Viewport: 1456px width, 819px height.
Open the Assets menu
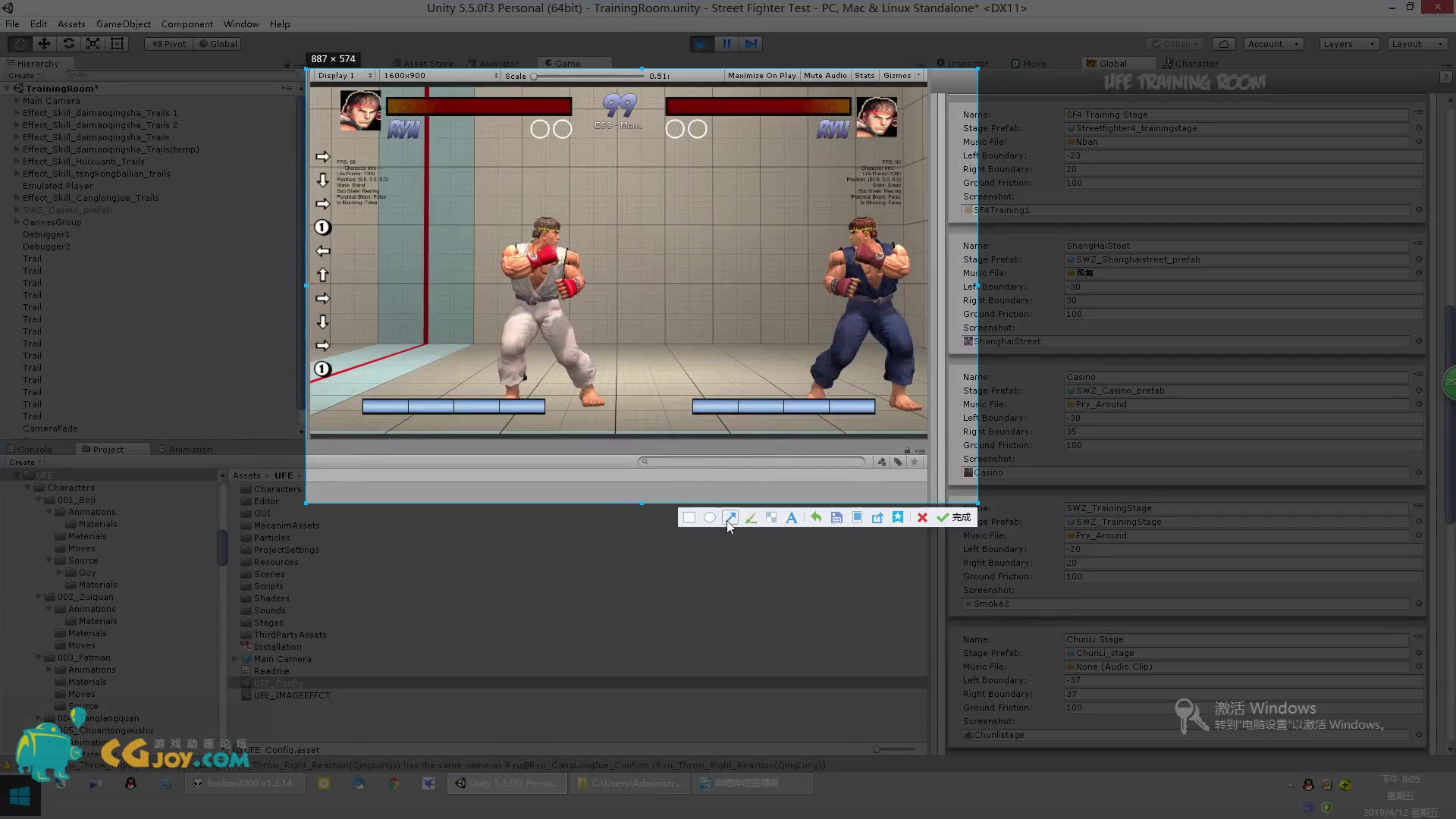click(x=71, y=24)
